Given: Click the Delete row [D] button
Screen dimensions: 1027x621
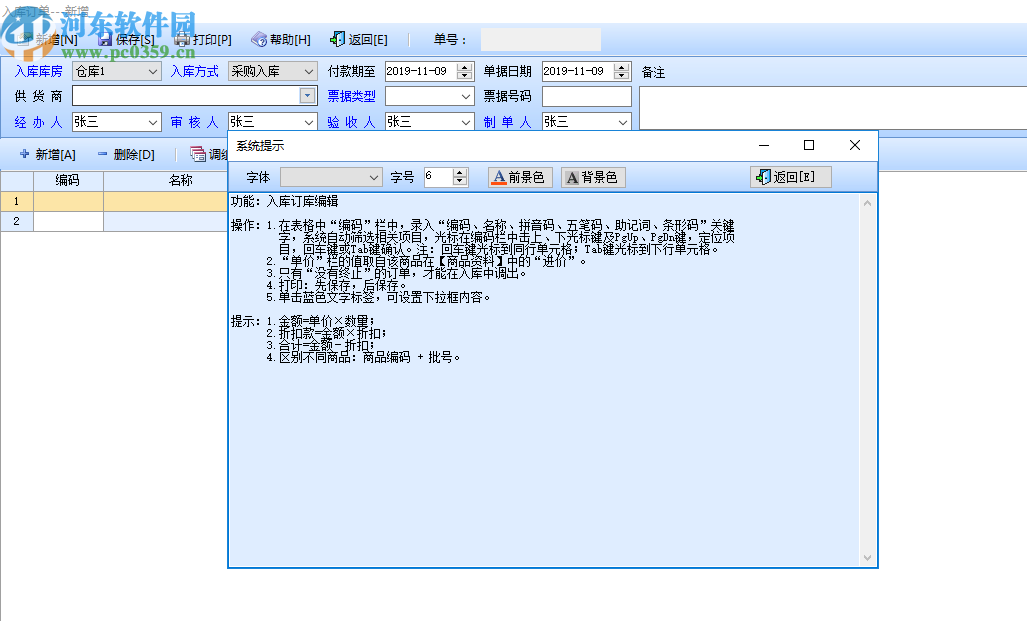Looking at the screenshot, I should [126, 155].
